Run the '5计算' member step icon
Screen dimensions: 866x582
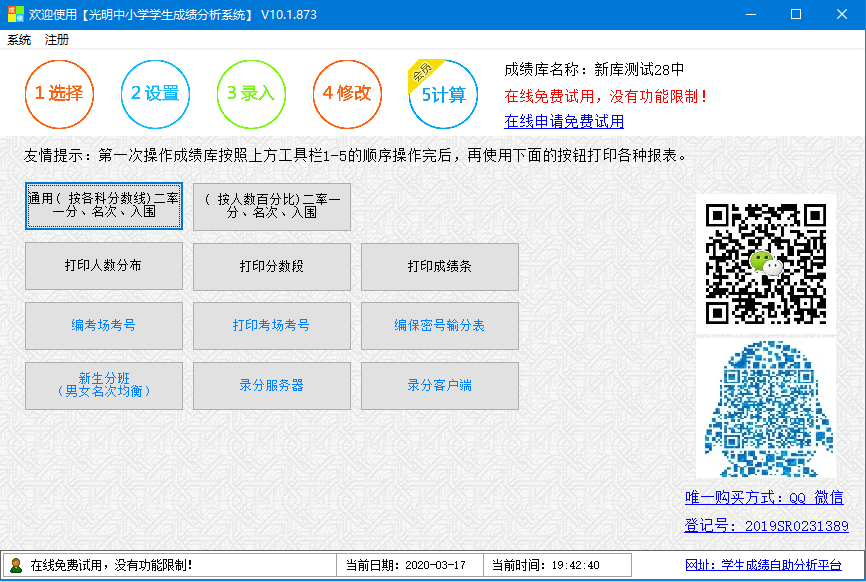443,94
